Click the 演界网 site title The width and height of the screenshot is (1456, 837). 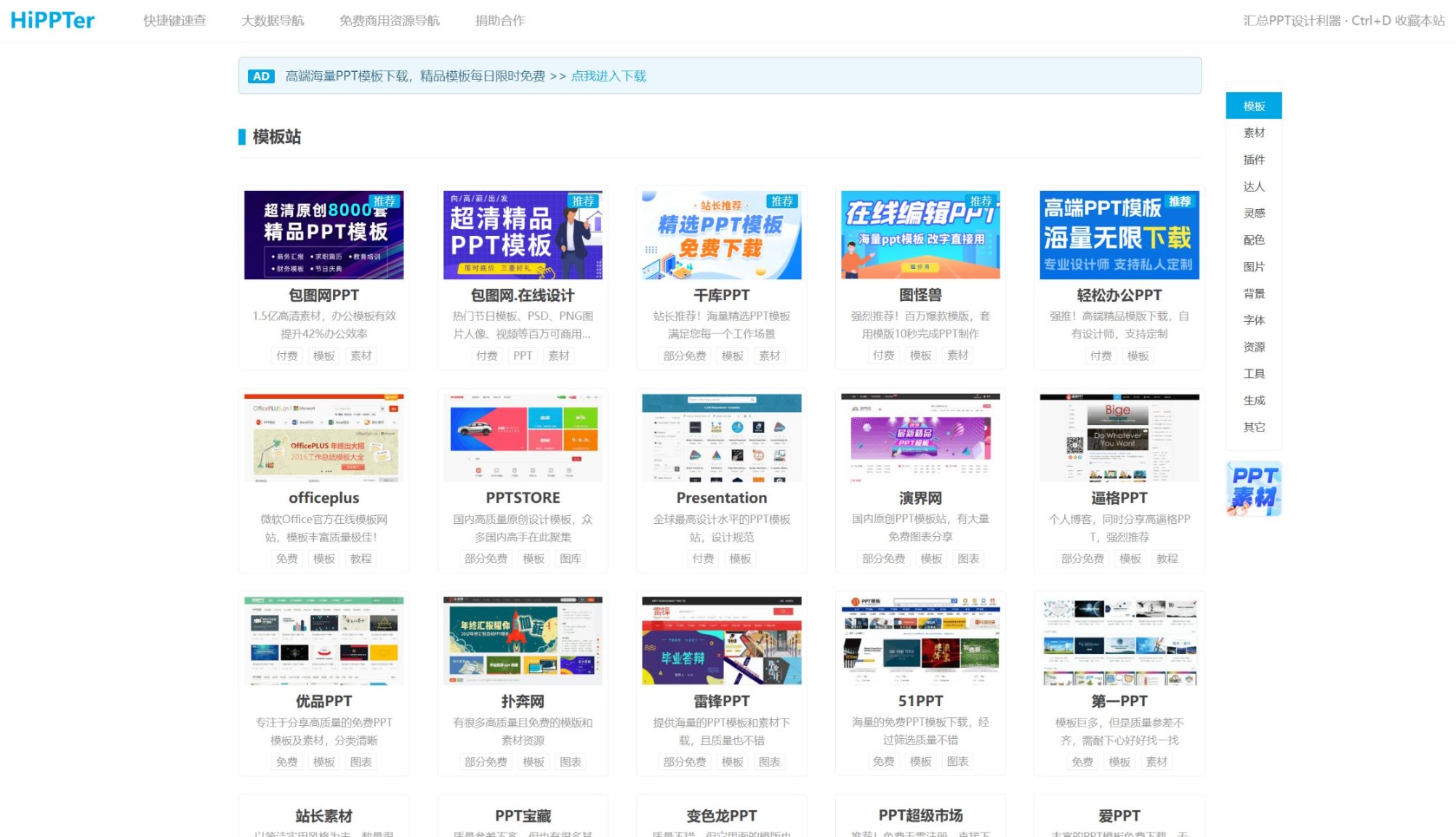pyautogui.click(x=920, y=498)
